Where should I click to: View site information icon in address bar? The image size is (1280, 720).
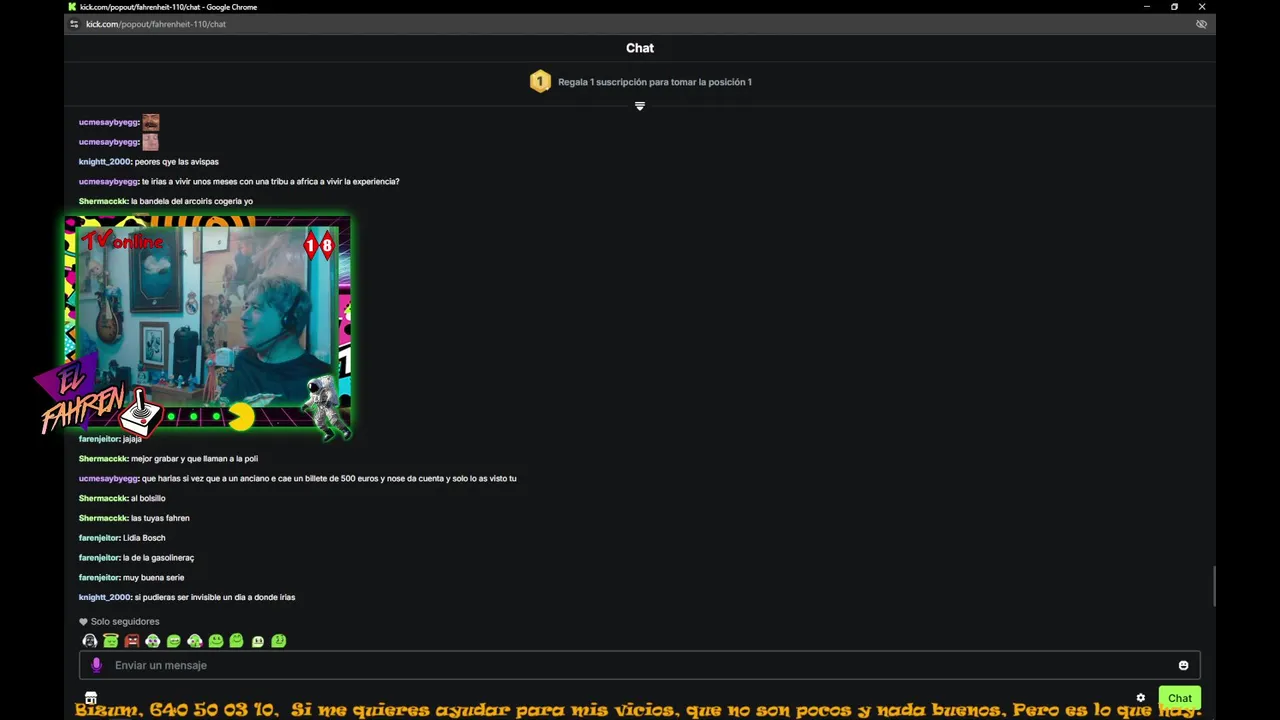click(x=73, y=24)
